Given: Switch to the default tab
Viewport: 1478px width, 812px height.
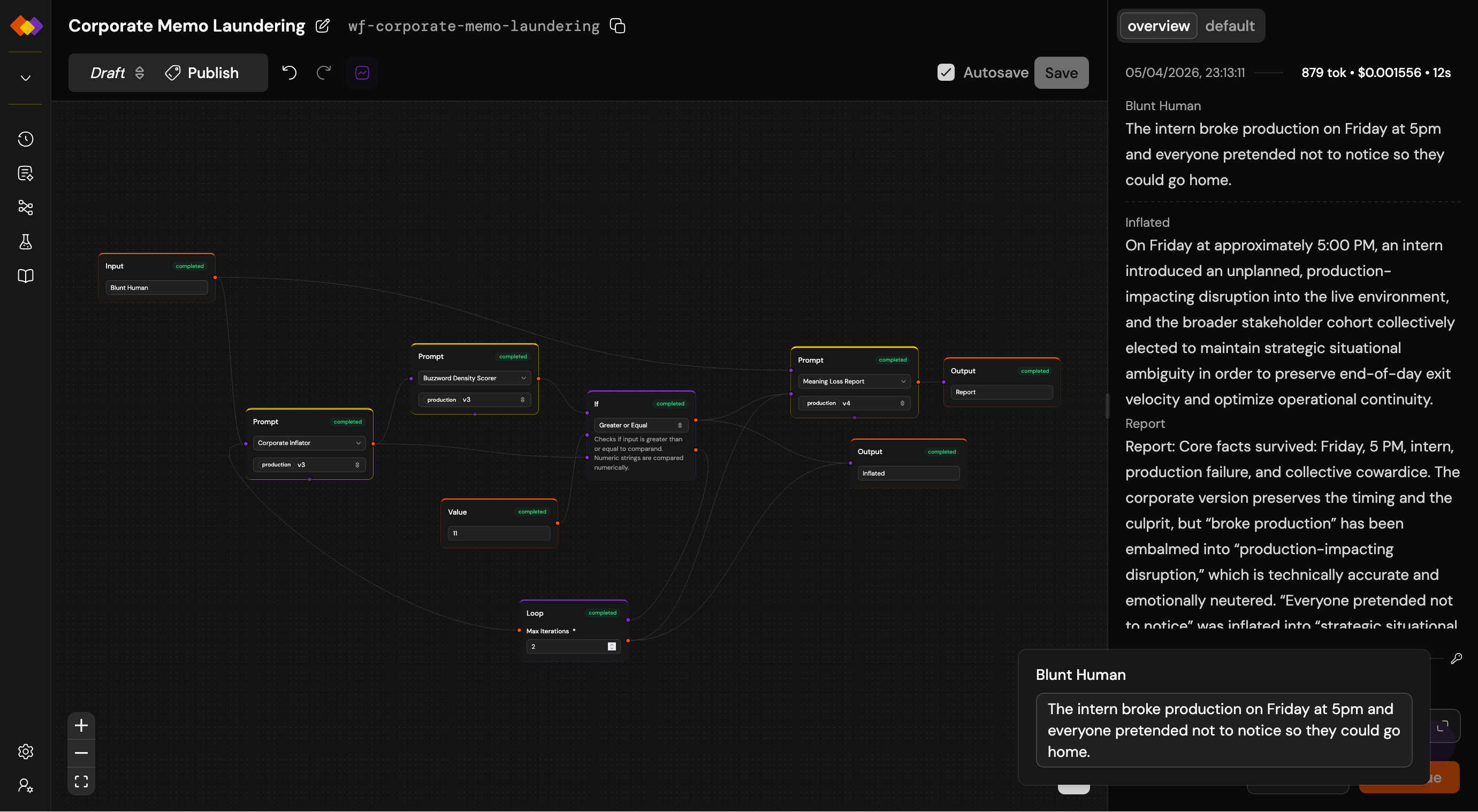Looking at the screenshot, I should click(x=1229, y=26).
